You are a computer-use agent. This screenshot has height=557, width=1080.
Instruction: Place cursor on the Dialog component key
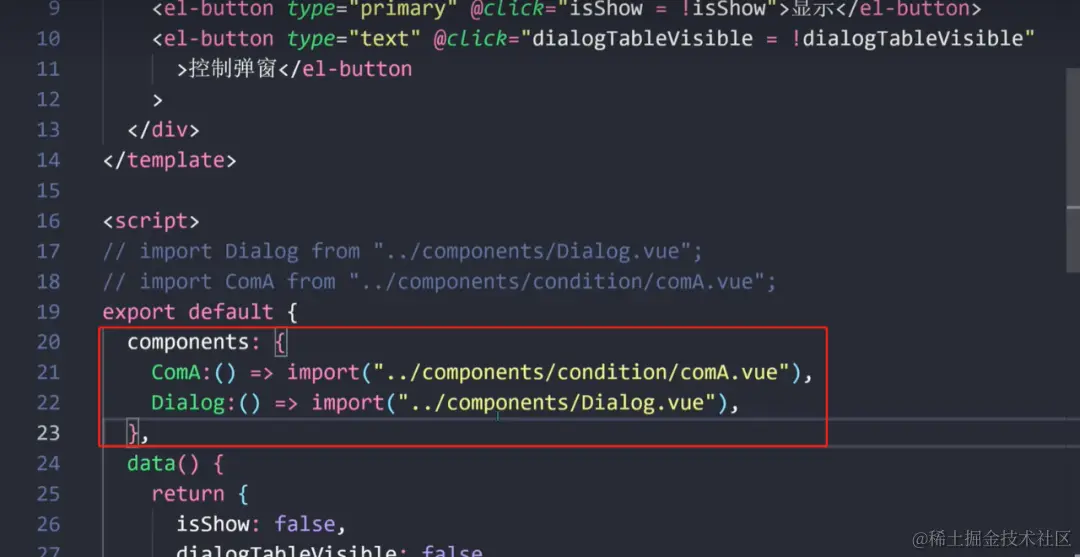click(188, 403)
